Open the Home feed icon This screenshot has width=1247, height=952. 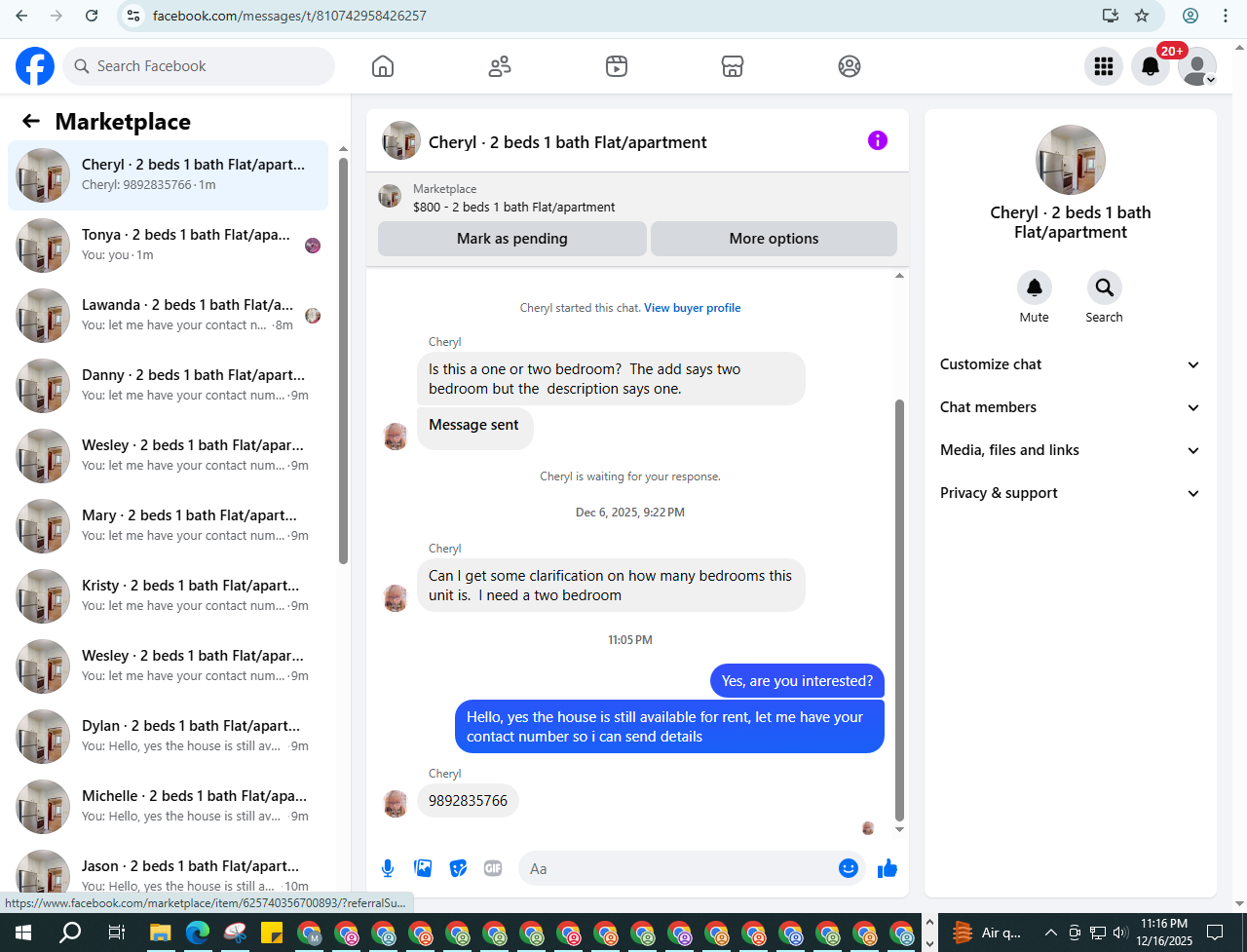tap(383, 66)
